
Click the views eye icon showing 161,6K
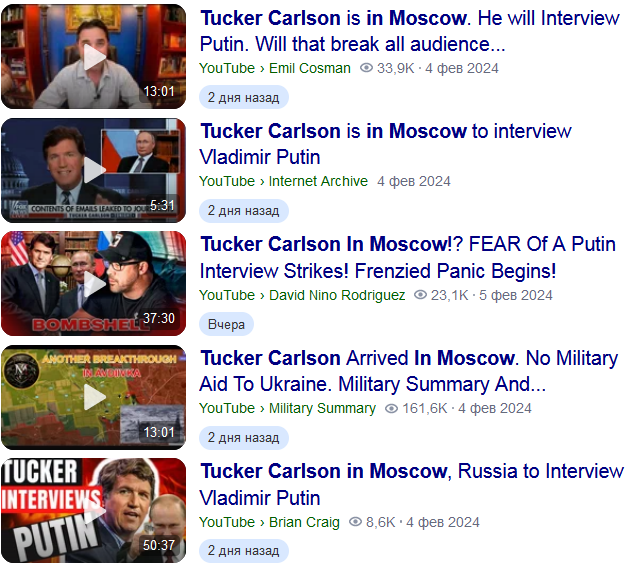(x=391, y=408)
